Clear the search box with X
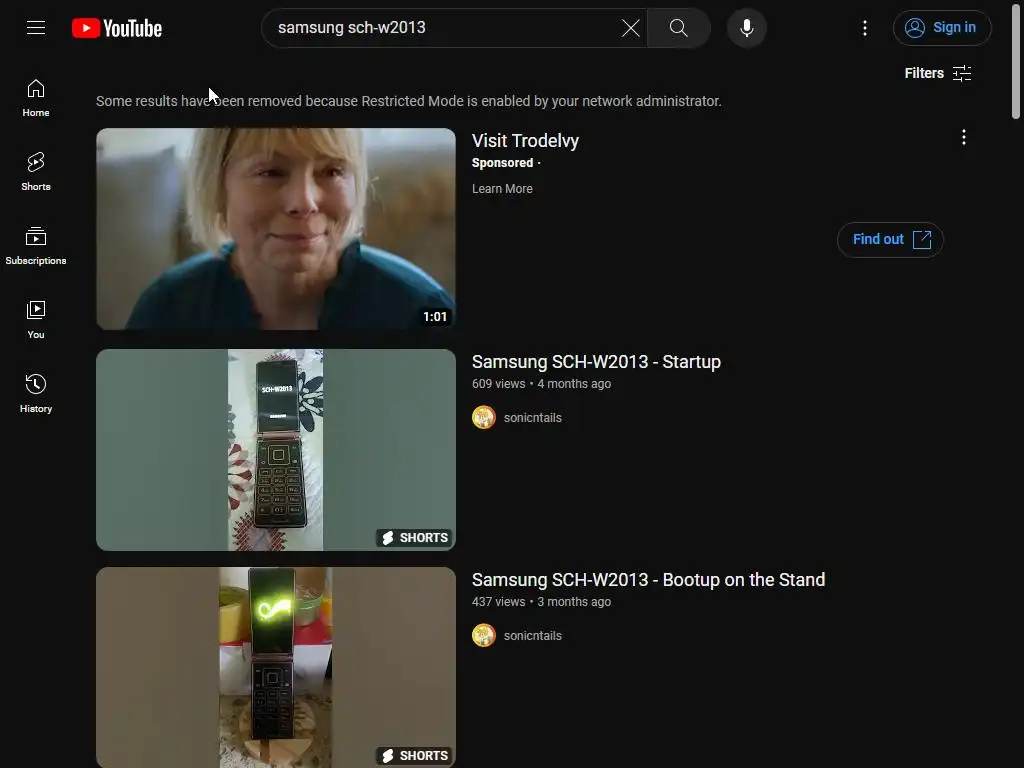 pos(630,28)
